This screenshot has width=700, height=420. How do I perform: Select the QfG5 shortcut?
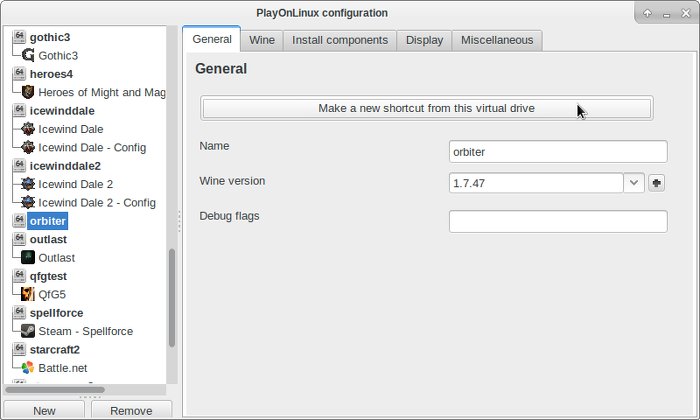pos(52,294)
